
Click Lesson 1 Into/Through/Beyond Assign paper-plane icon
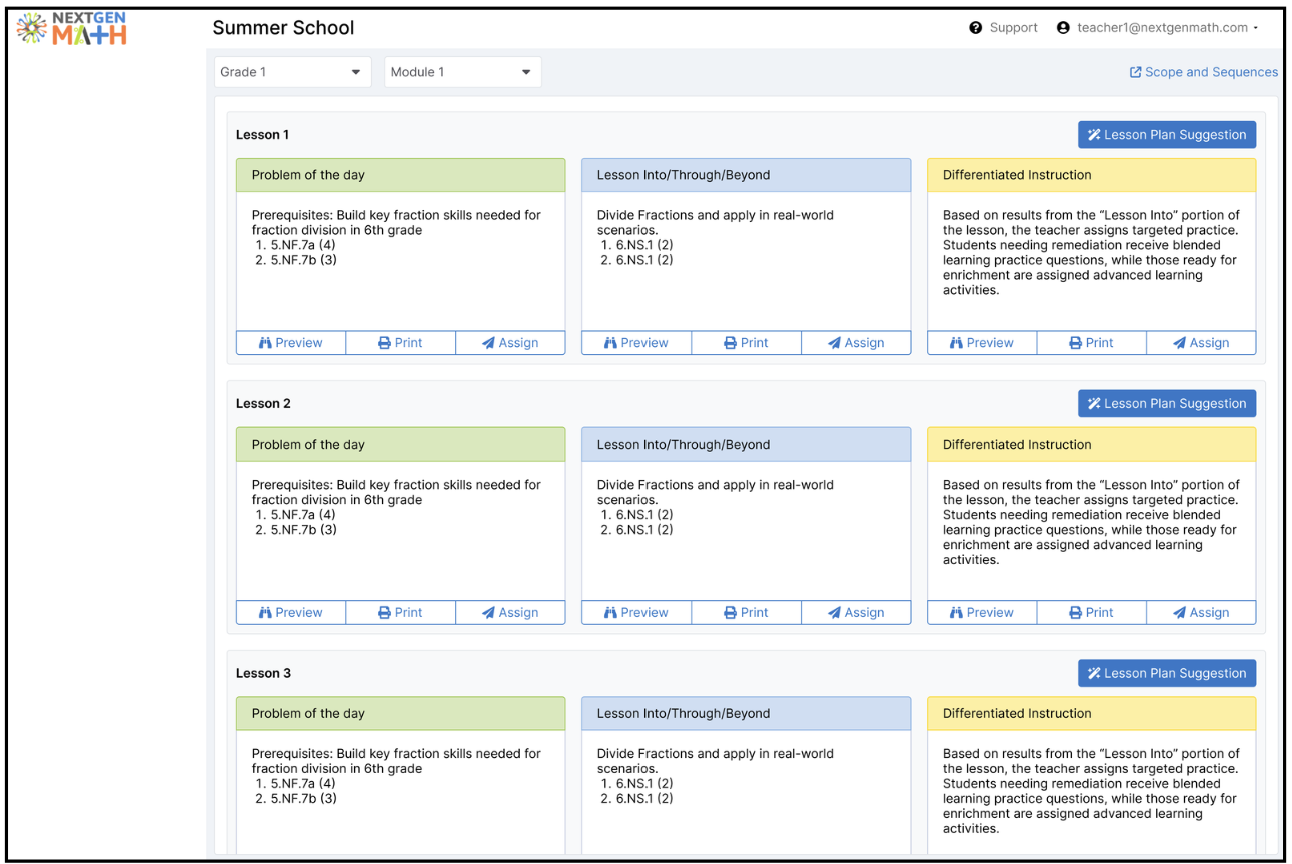[834, 343]
